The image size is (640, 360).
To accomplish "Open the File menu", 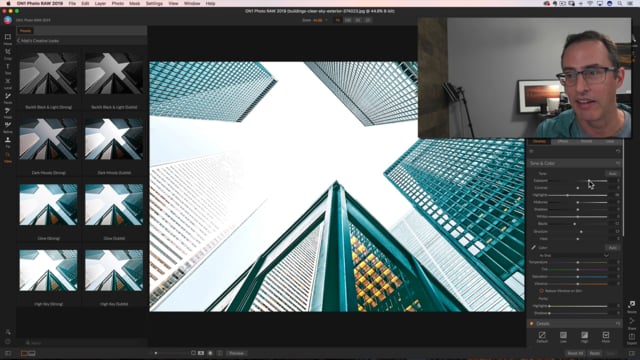I will tap(72, 3).
